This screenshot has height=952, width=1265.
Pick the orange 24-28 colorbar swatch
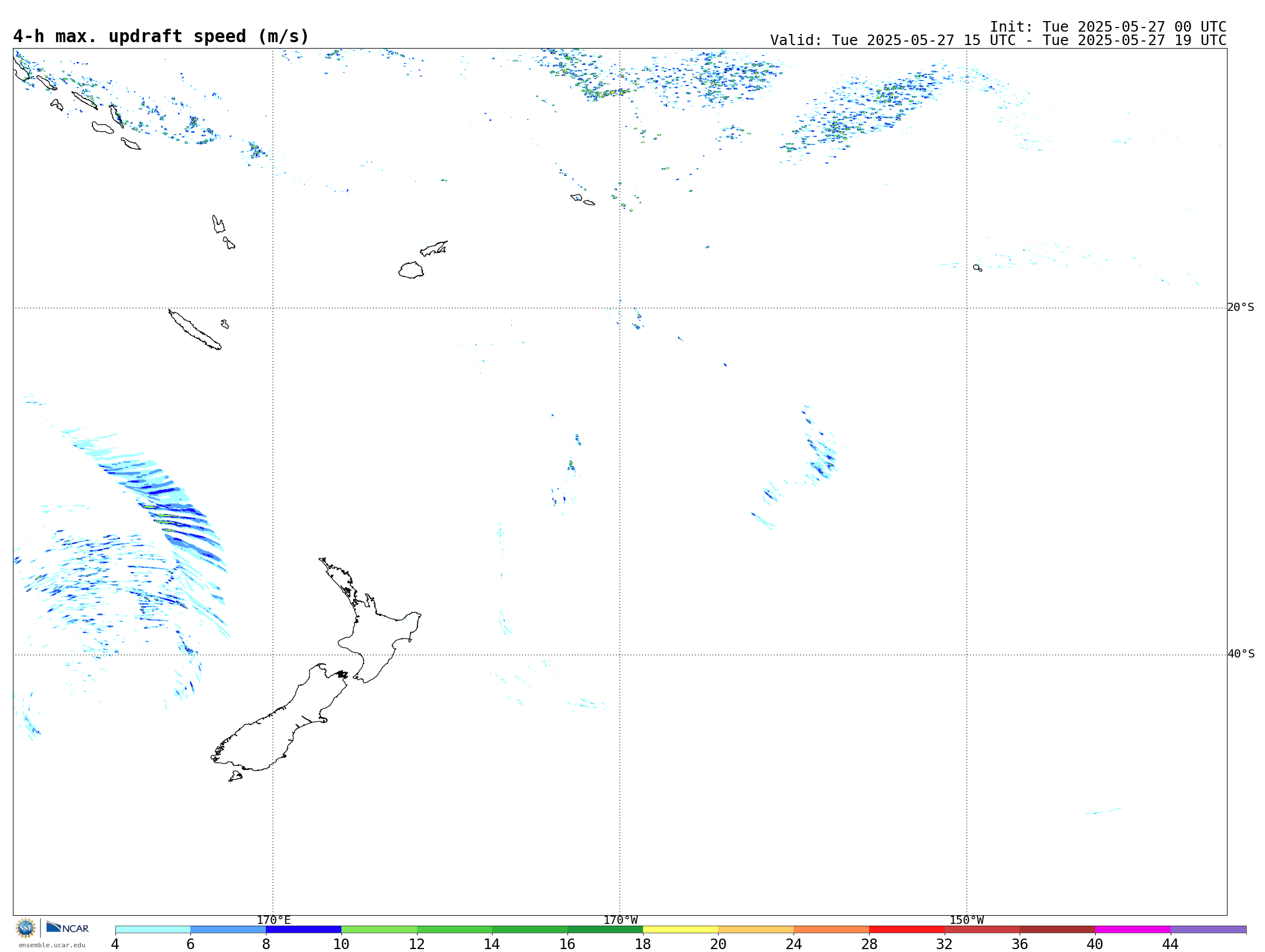pos(831,930)
